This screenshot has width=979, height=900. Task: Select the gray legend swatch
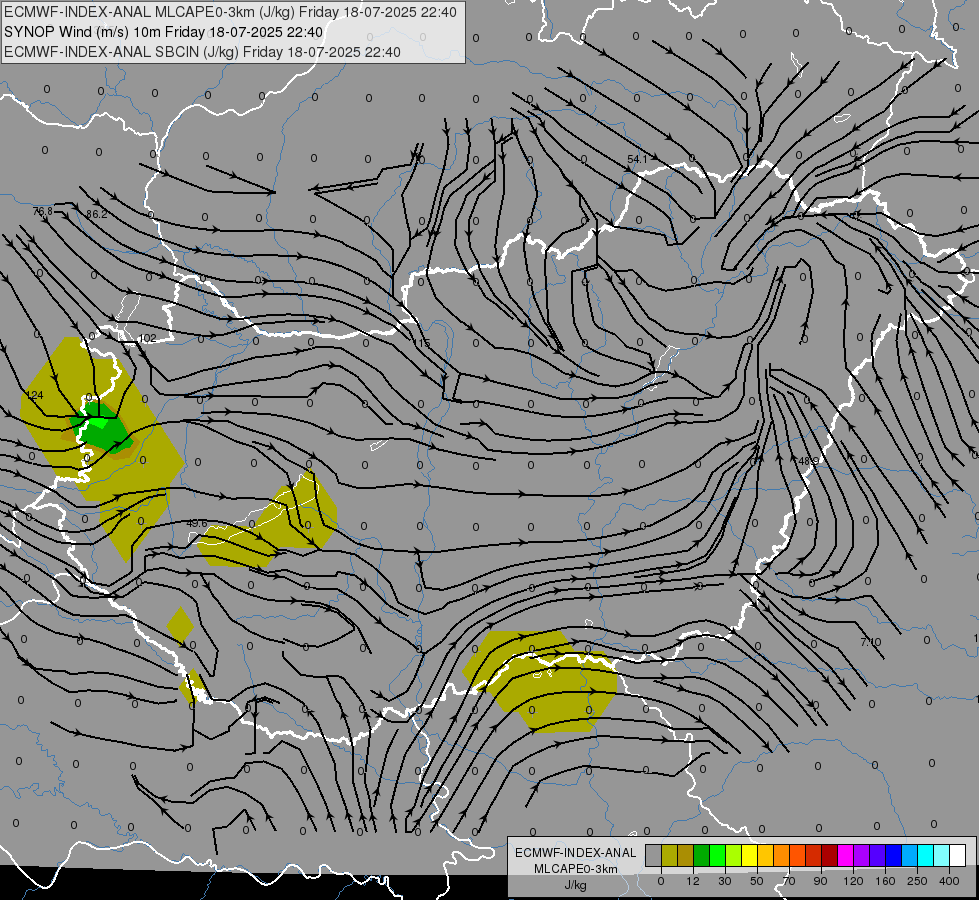(x=654, y=856)
